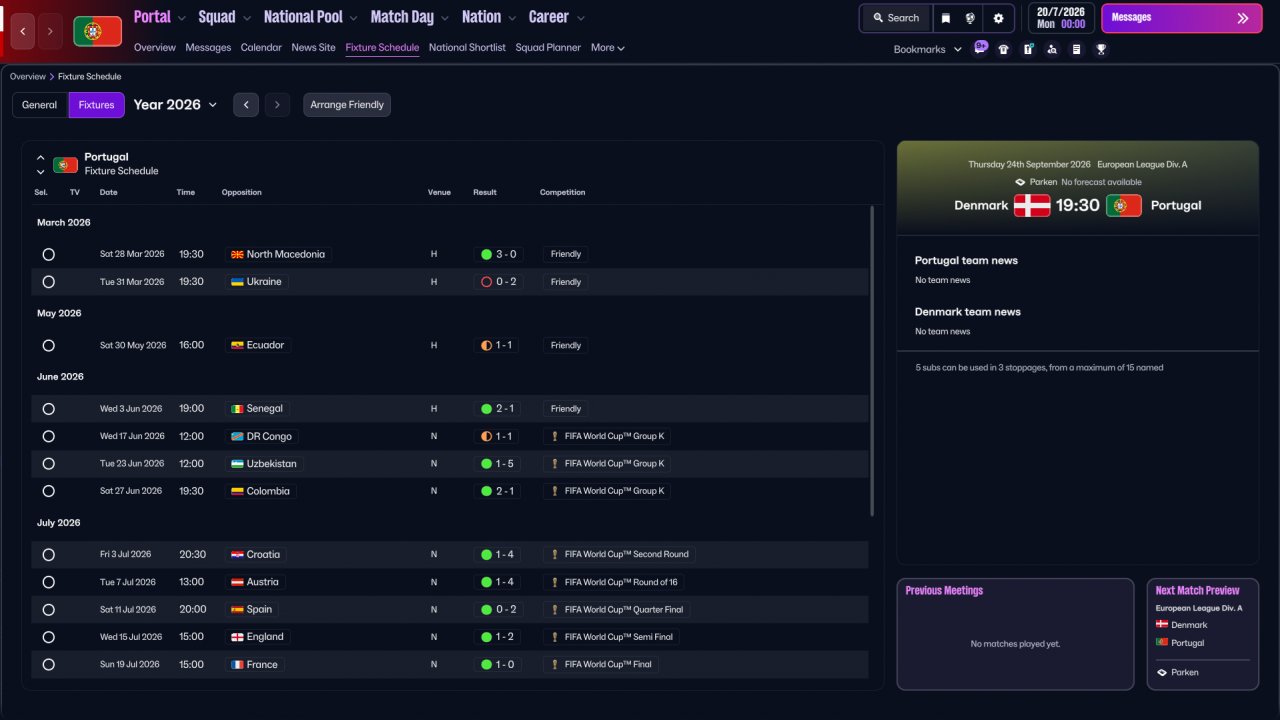Click the red loss indicator for Ukraine match
Image resolution: width=1280 pixels, height=720 pixels.
[486, 282]
